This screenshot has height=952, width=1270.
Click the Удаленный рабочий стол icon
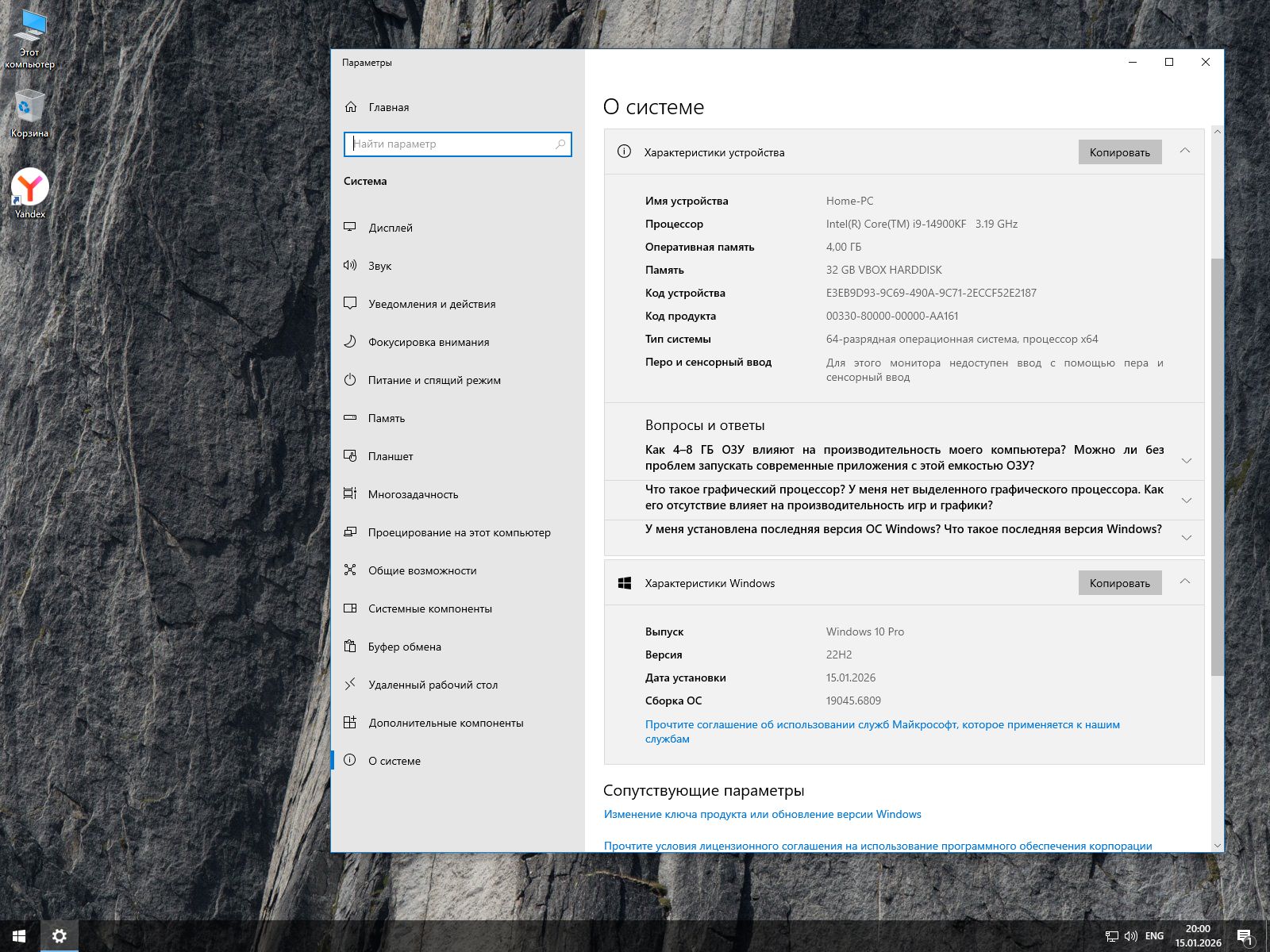[350, 685]
